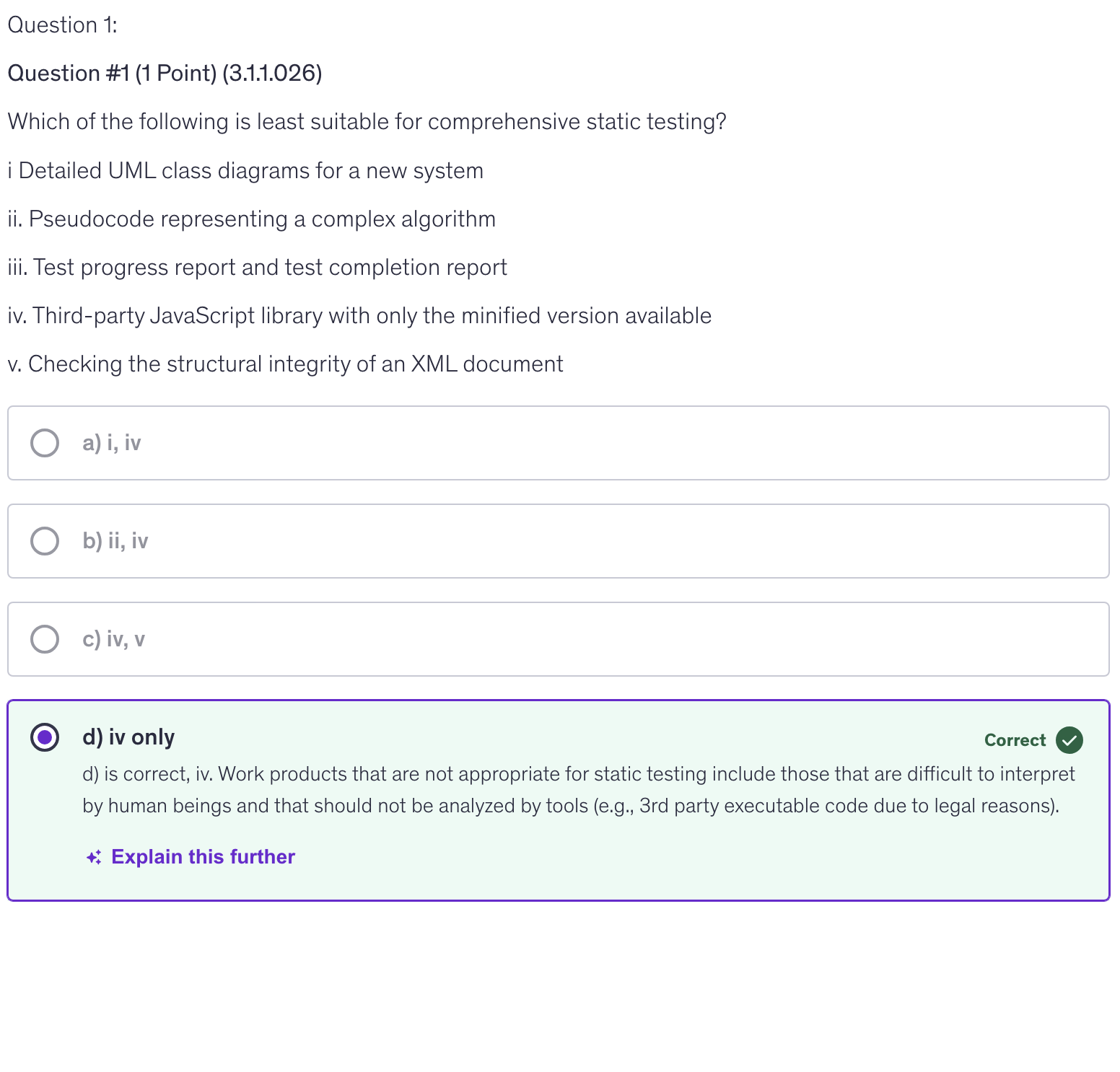Screen dimensions: 1120x1072
Task: Click statement iv about third-party JavaScript library
Action: pyautogui.click(x=359, y=316)
